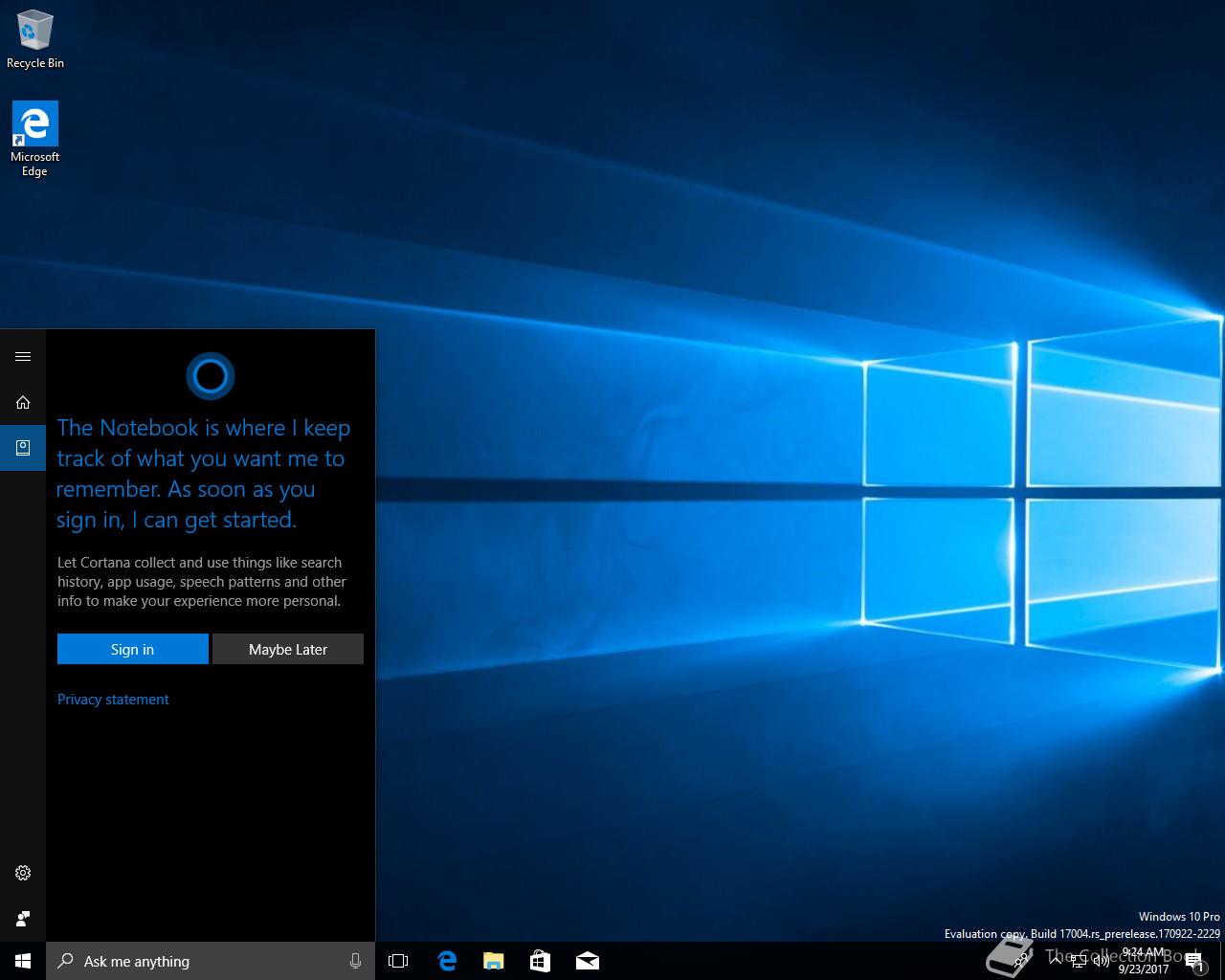Show hidden system tray icons
1225x980 pixels.
[1056, 961]
